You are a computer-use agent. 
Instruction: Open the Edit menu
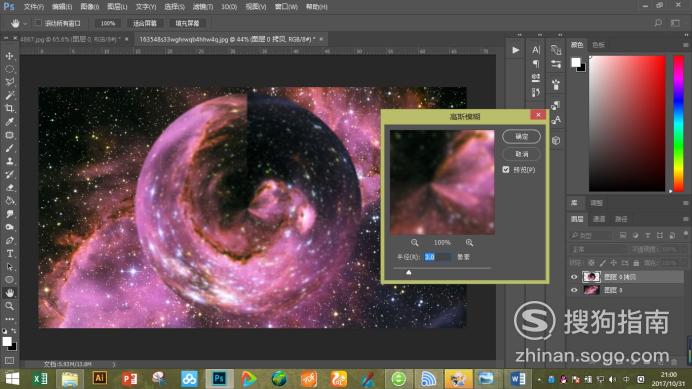coord(62,7)
